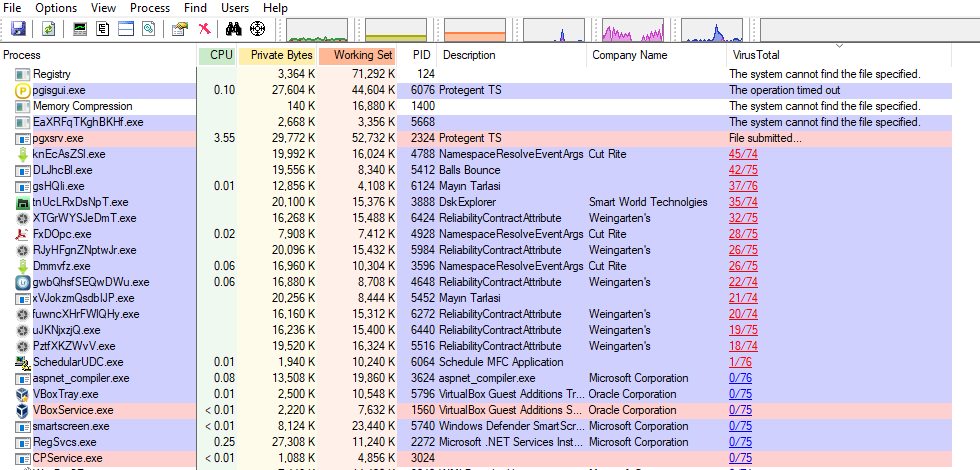This screenshot has width=980, height=470.
Task: Sort by the PID column header
Action: click(x=418, y=55)
